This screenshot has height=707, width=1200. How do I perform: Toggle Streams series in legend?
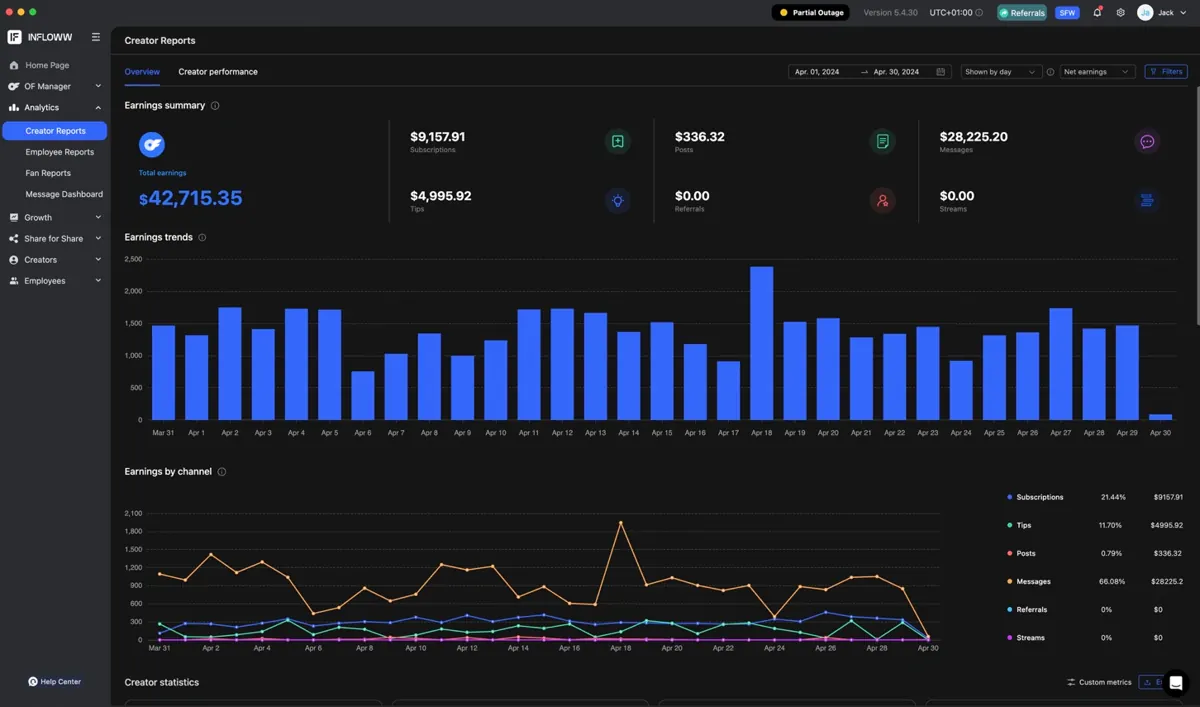[x=1026, y=637]
